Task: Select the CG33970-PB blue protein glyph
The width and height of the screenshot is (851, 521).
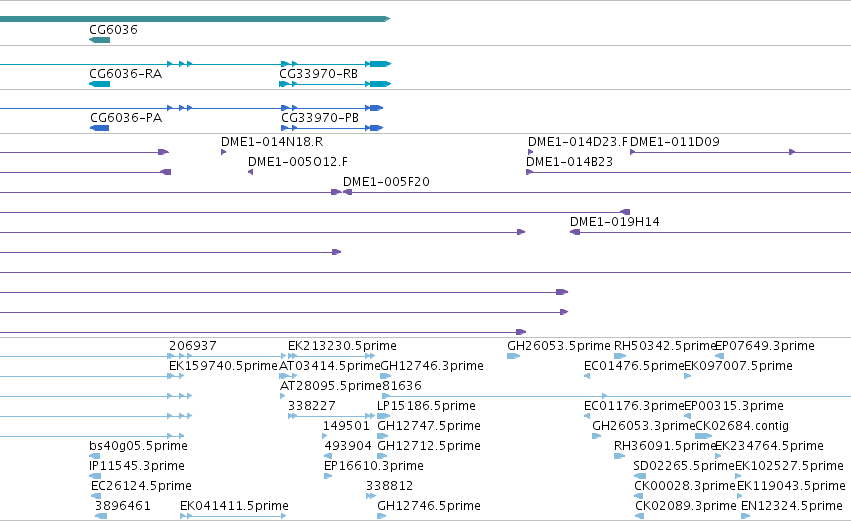Action: [x=332, y=128]
